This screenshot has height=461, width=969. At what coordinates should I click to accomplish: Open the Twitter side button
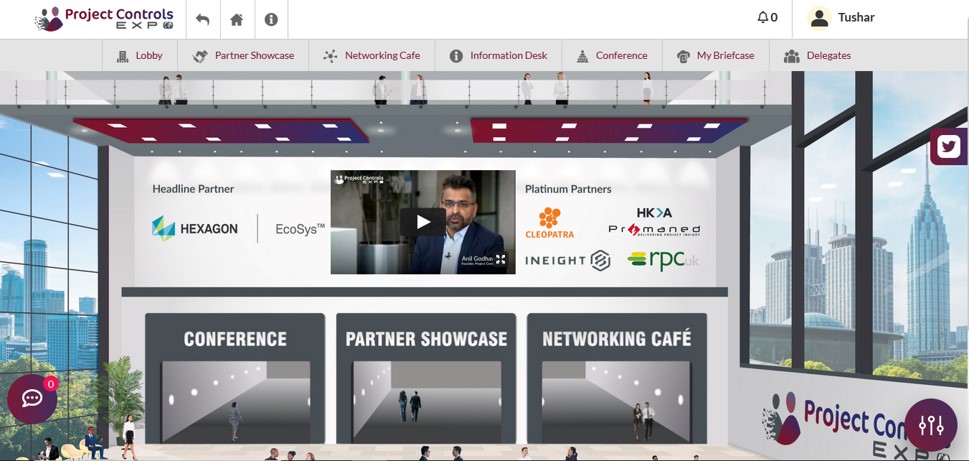(949, 146)
